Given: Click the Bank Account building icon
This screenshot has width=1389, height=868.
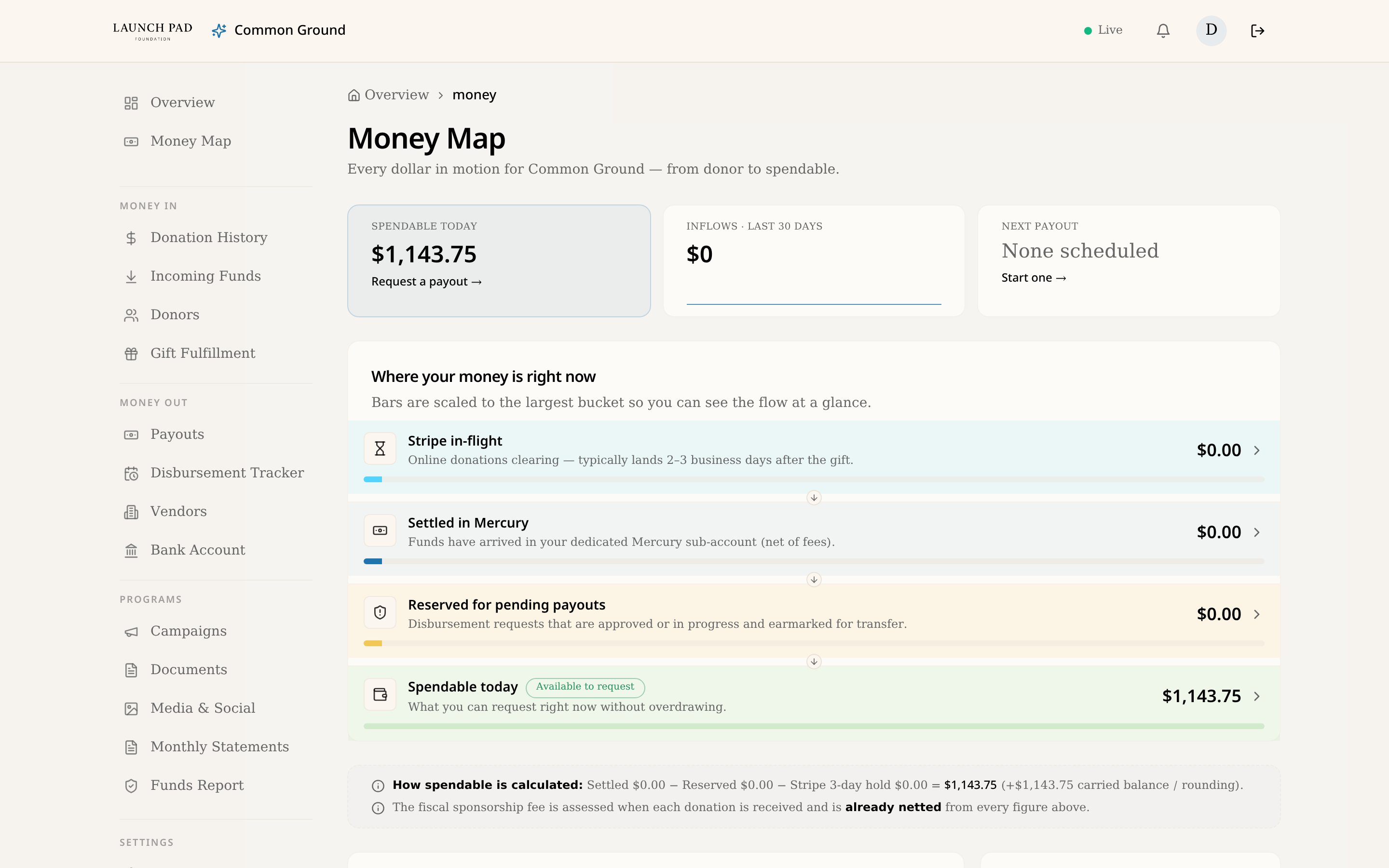Looking at the screenshot, I should click(x=131, y=551).
